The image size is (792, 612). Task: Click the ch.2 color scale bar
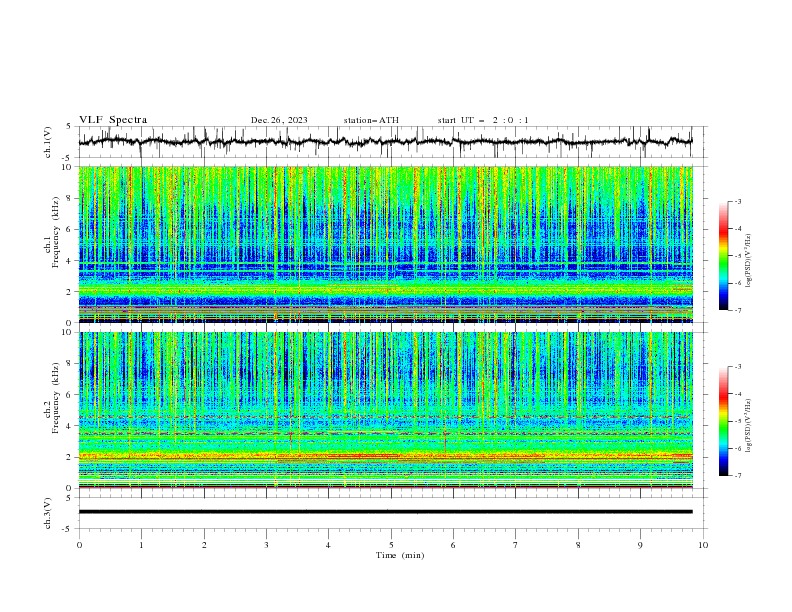click(723, 421)
